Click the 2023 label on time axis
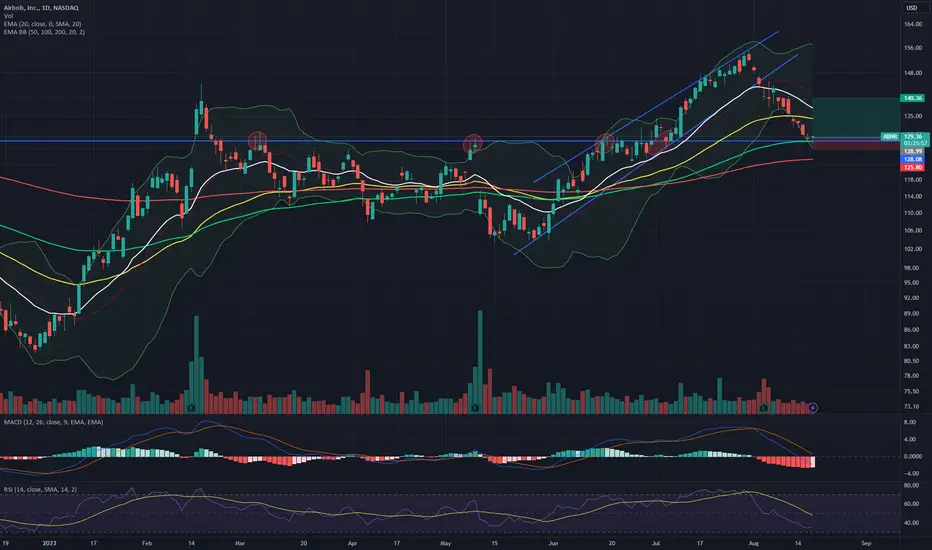932x550 pixels. pos(50,543)
